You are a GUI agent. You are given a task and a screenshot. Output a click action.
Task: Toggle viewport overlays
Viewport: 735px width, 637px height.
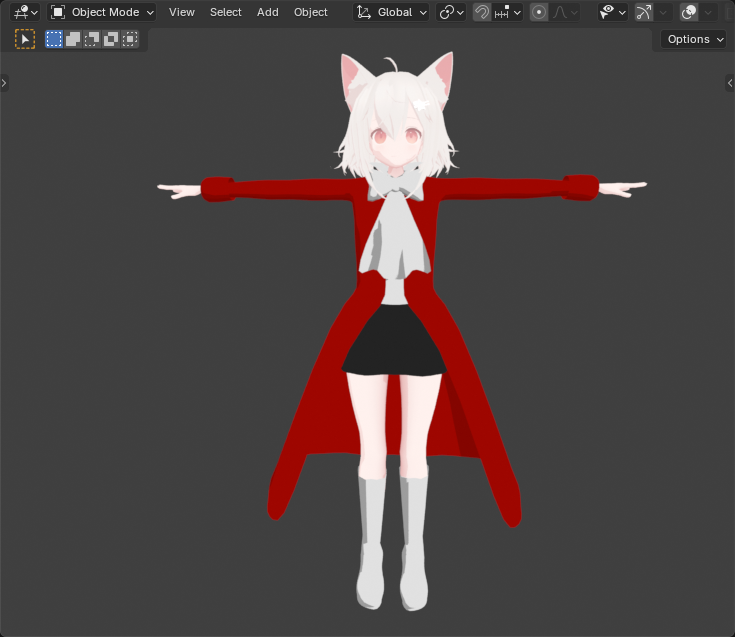689,12
